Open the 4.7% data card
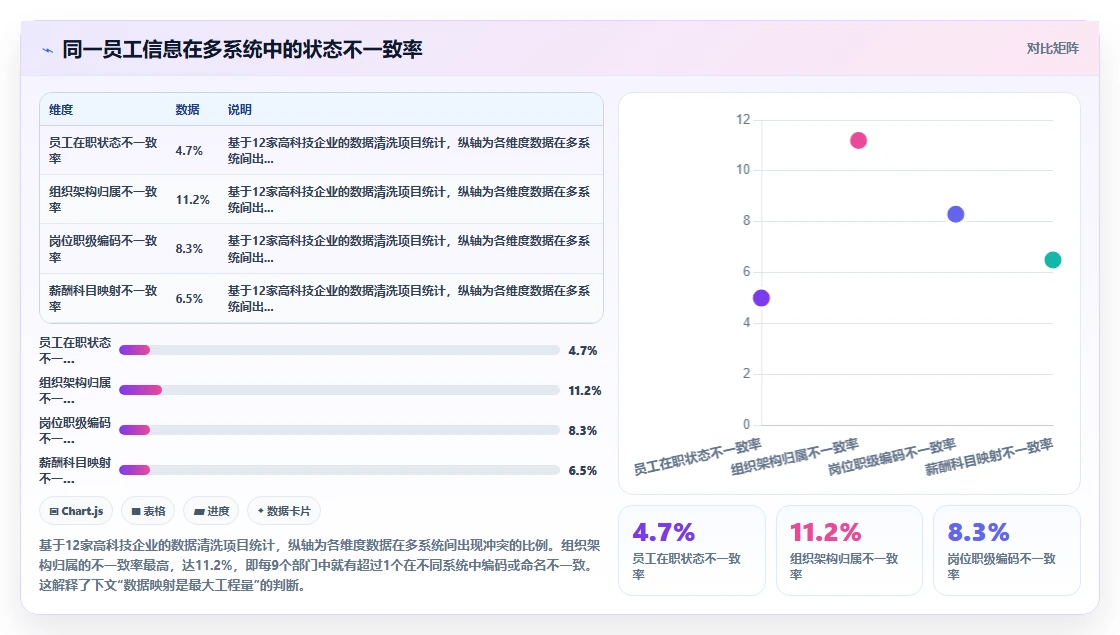1120x635 pixels. [x=691, y=550]
